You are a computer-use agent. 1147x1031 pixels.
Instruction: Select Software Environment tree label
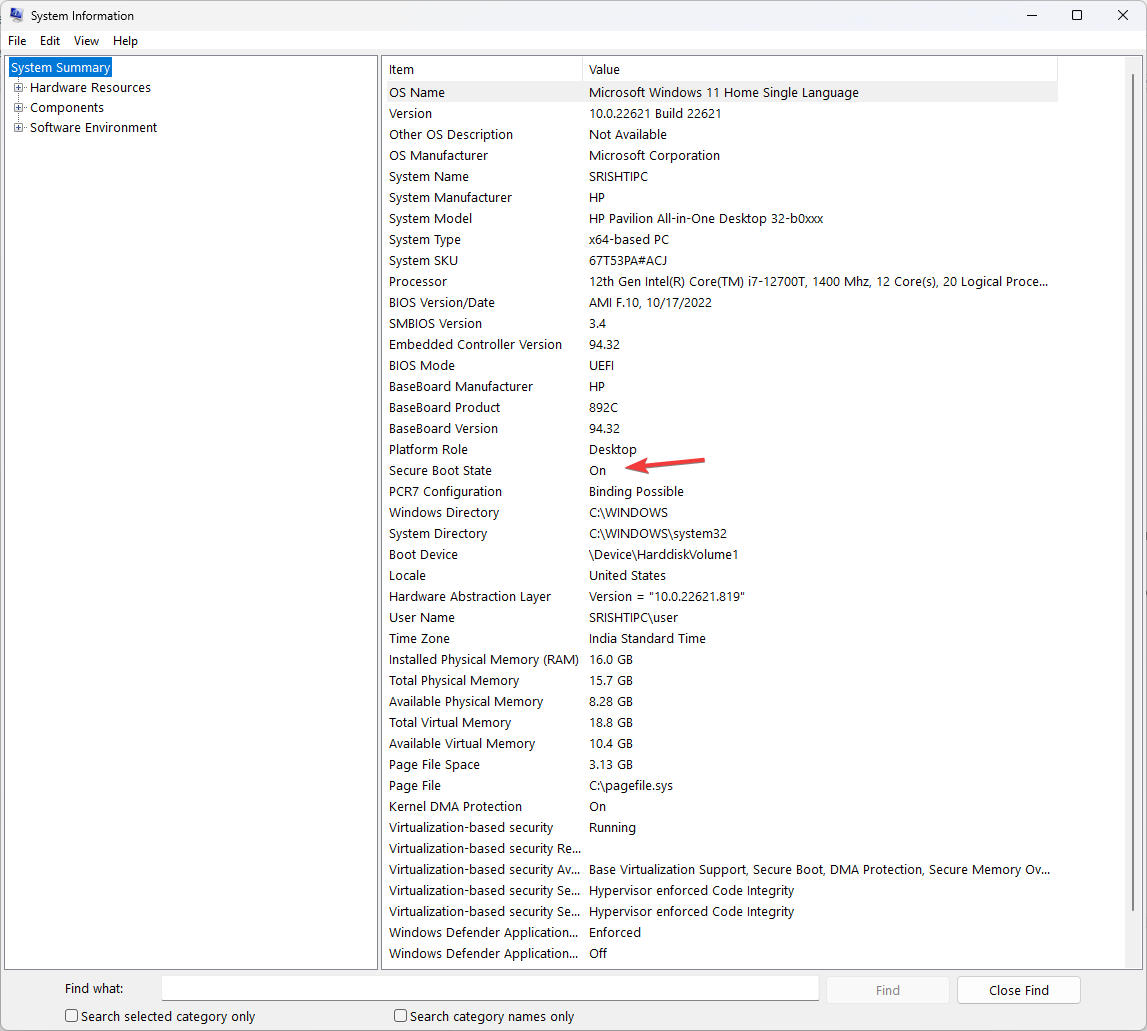point(93,127)
